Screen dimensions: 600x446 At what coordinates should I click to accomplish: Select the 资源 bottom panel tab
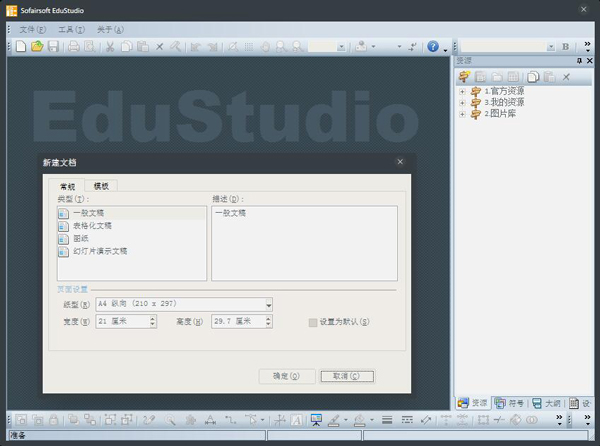[473, 403]
